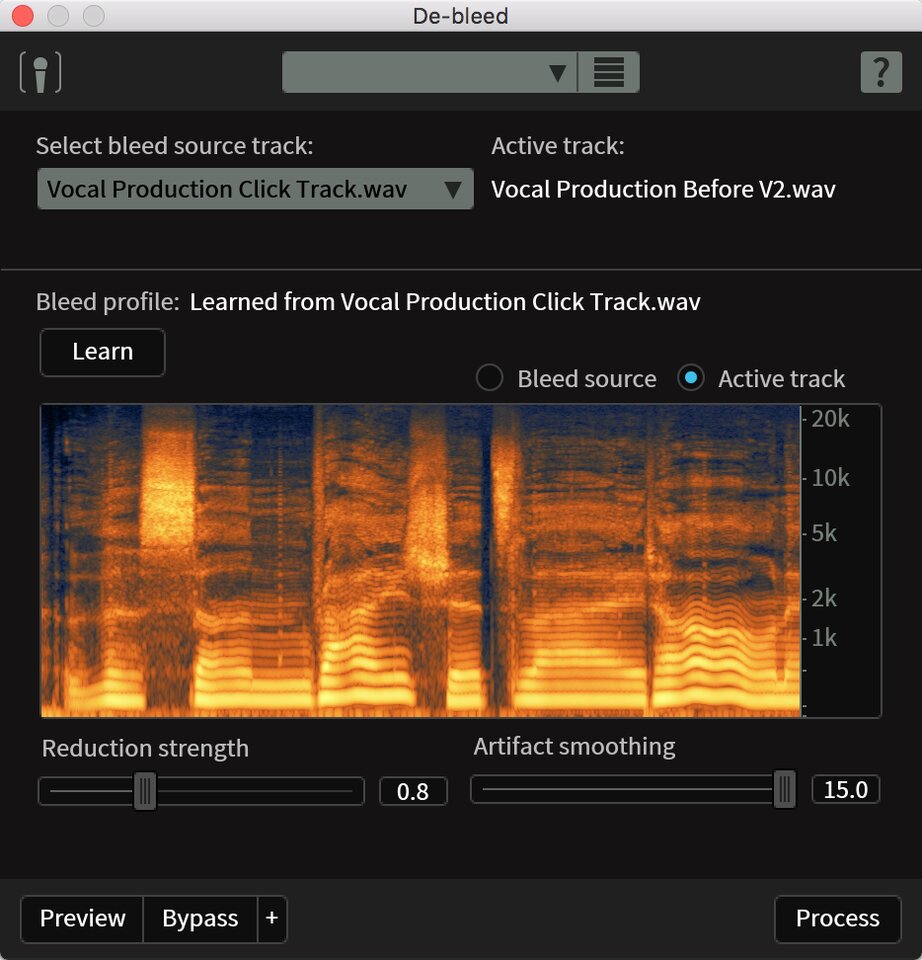Click the Learn button

click(102, 352)
